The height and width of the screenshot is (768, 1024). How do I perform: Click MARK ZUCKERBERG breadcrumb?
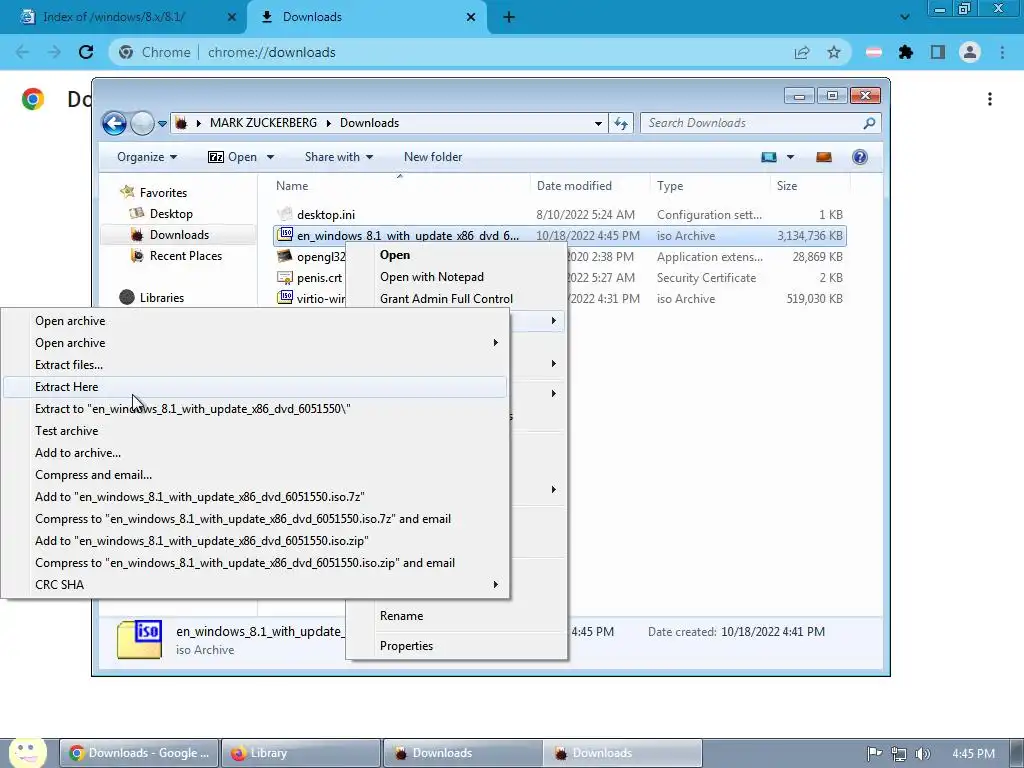coord(263,123)
